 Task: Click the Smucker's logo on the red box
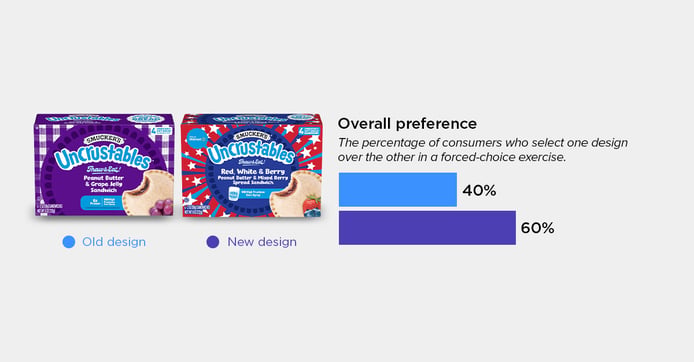pos(252,135)
